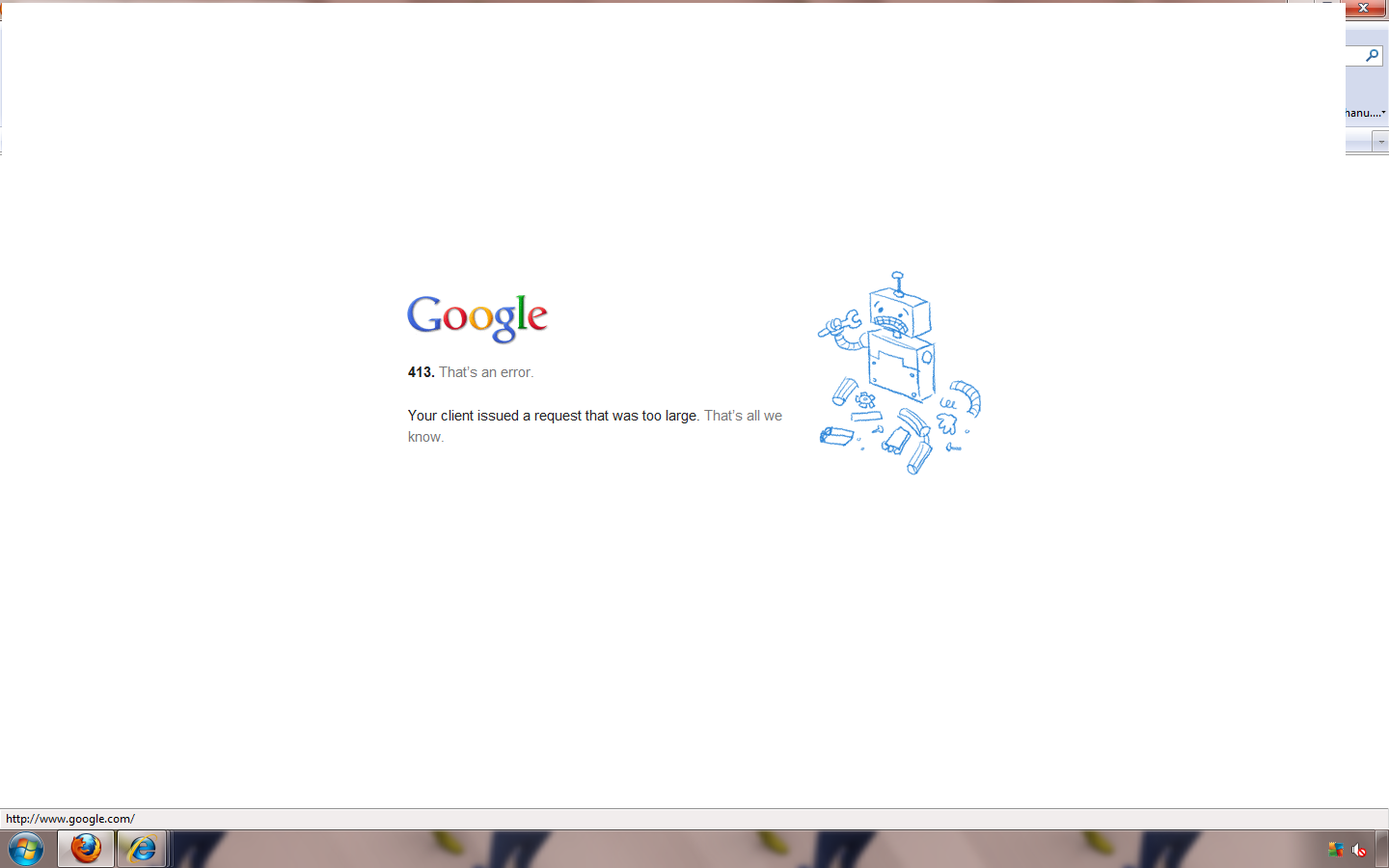The height and width of the screenshot is (868, 1389).
Task: Open the small arrow dropdown below the toolbar
Action: tap(1381, 142)
